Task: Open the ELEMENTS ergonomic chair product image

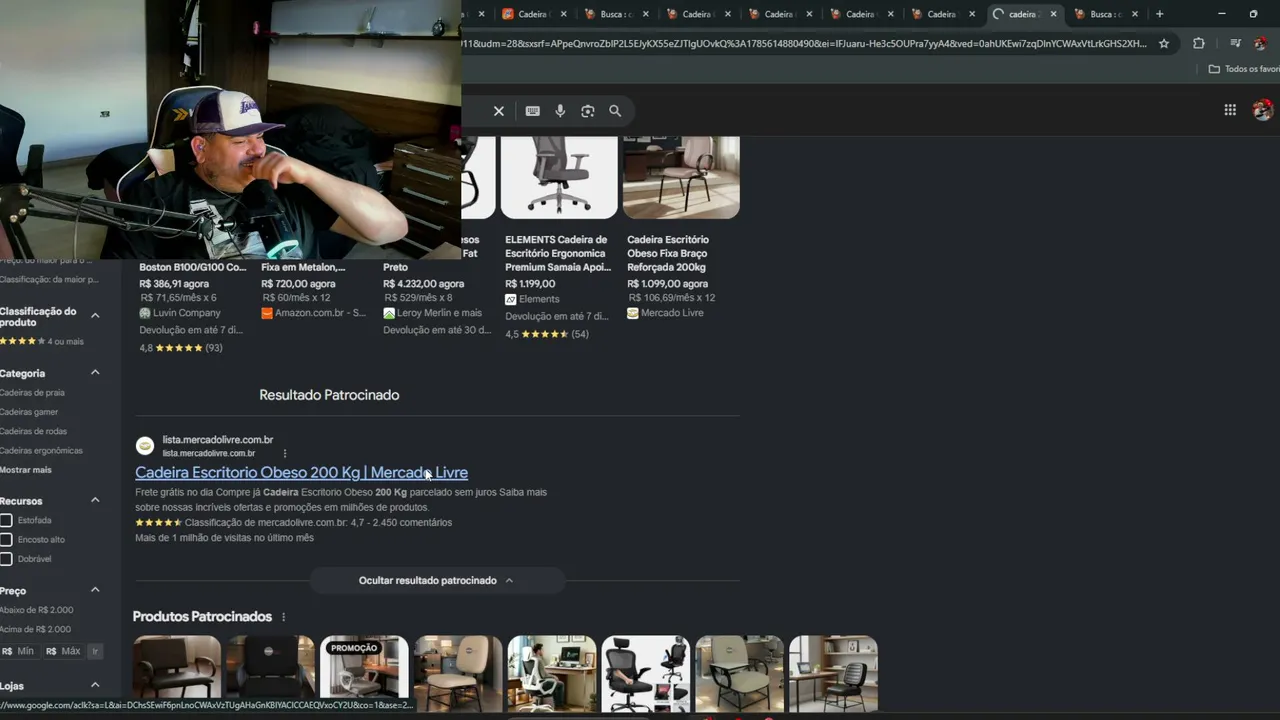Action: point(559,177)
